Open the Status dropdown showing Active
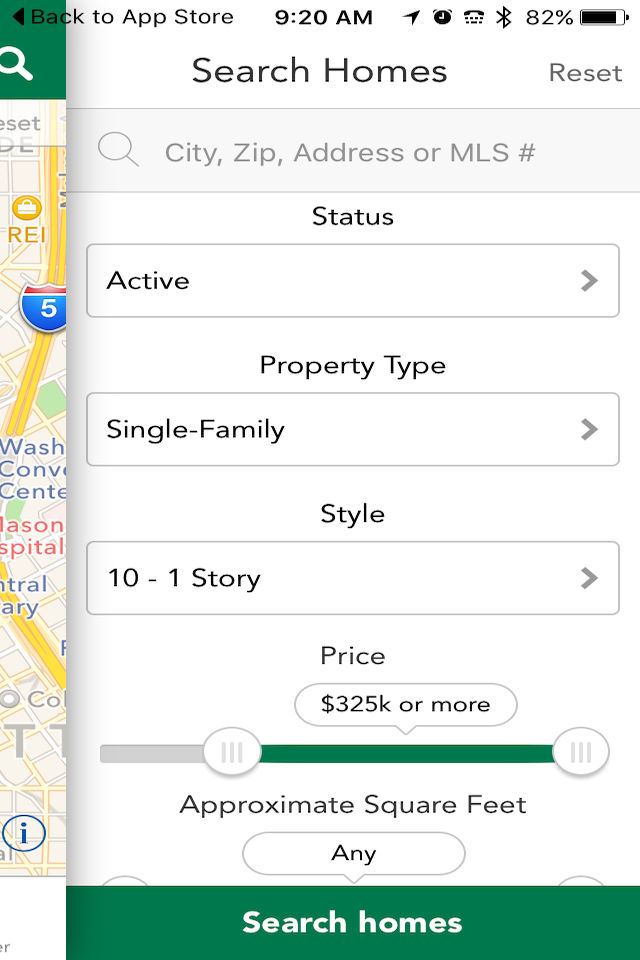 point(353,280)
